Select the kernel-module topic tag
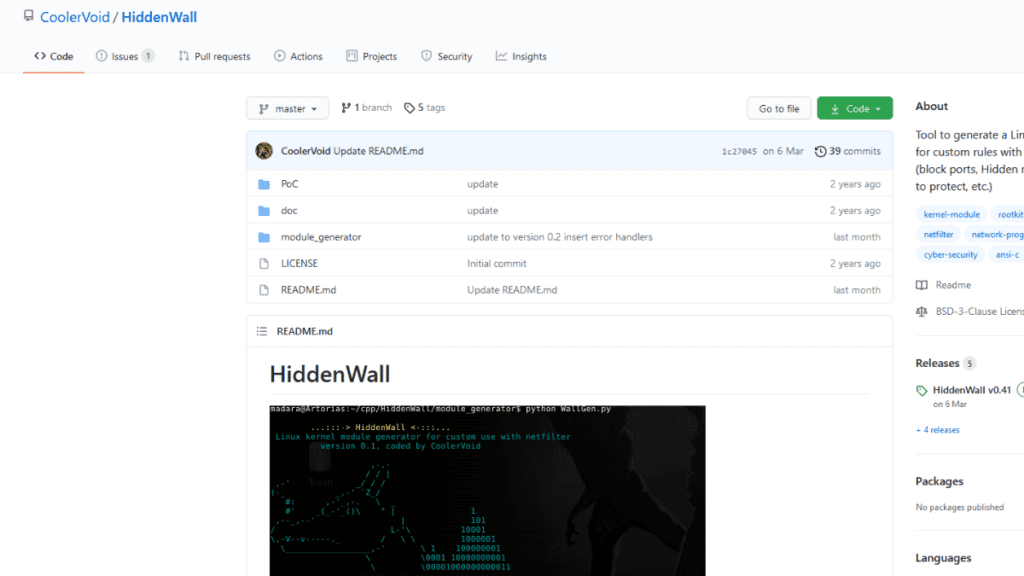Image resolution: width=1024 pixels, height=576 pixels. coord(951,214)
